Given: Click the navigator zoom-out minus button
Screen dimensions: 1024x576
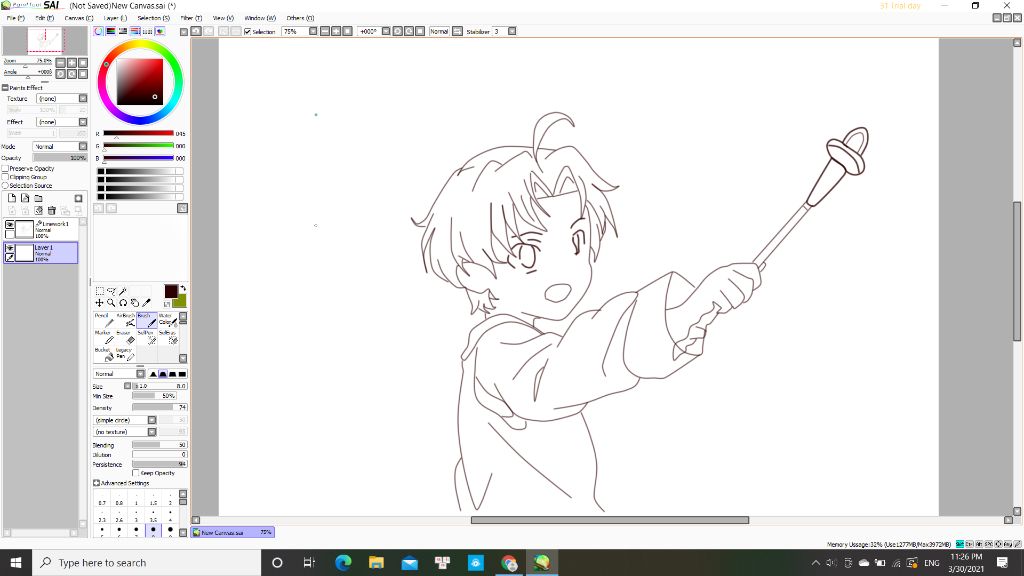Looking at the screenshot, I should 61,63.
